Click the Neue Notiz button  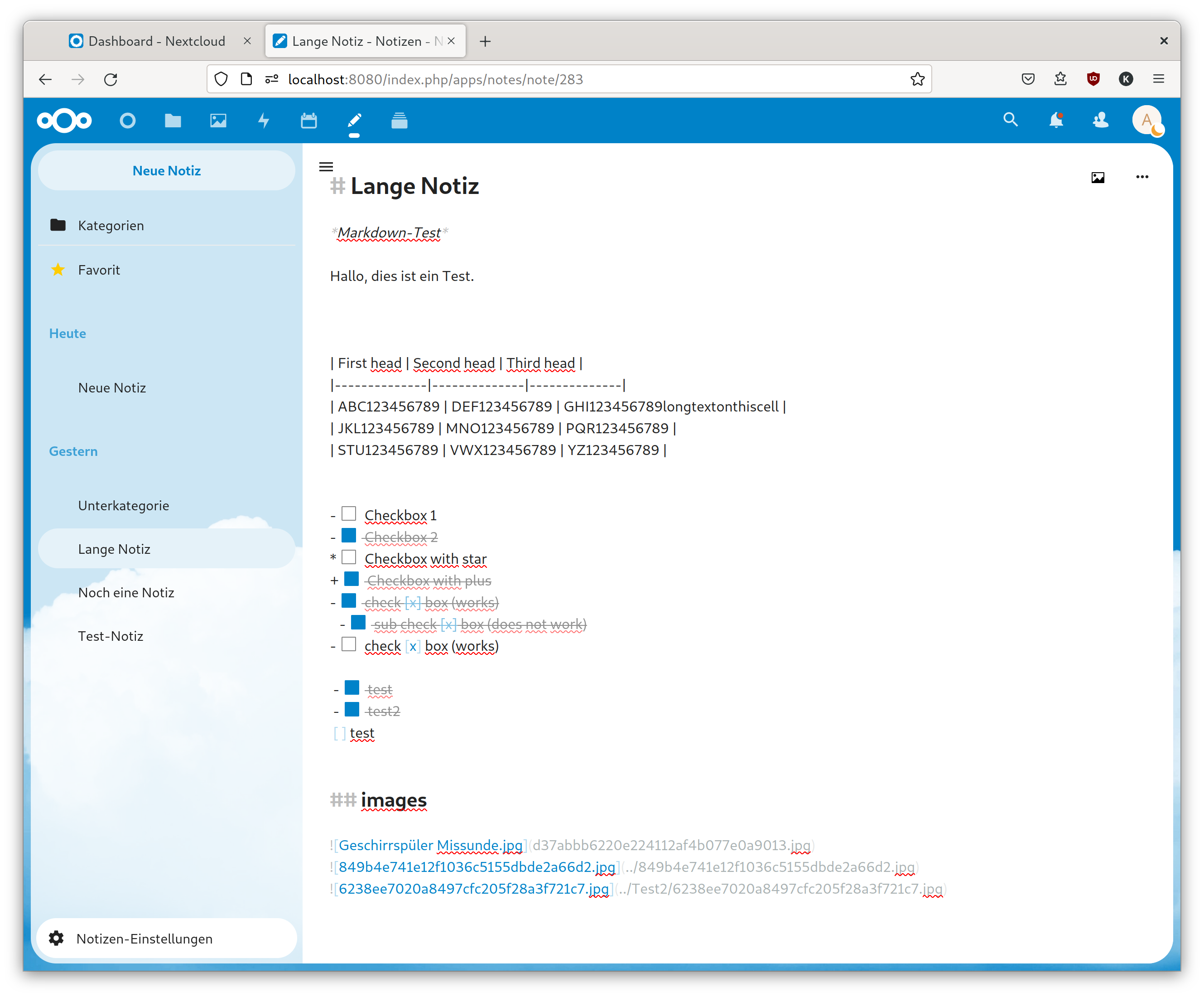click(x=166, y=170)
